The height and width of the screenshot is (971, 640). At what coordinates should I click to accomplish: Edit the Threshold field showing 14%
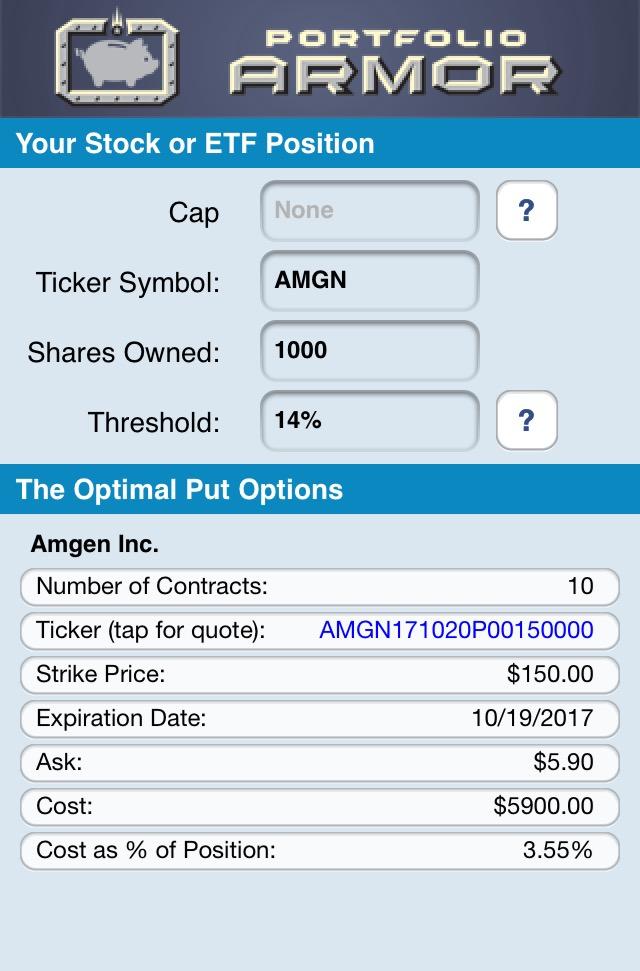pyautogui.click(x=370, y=420)
